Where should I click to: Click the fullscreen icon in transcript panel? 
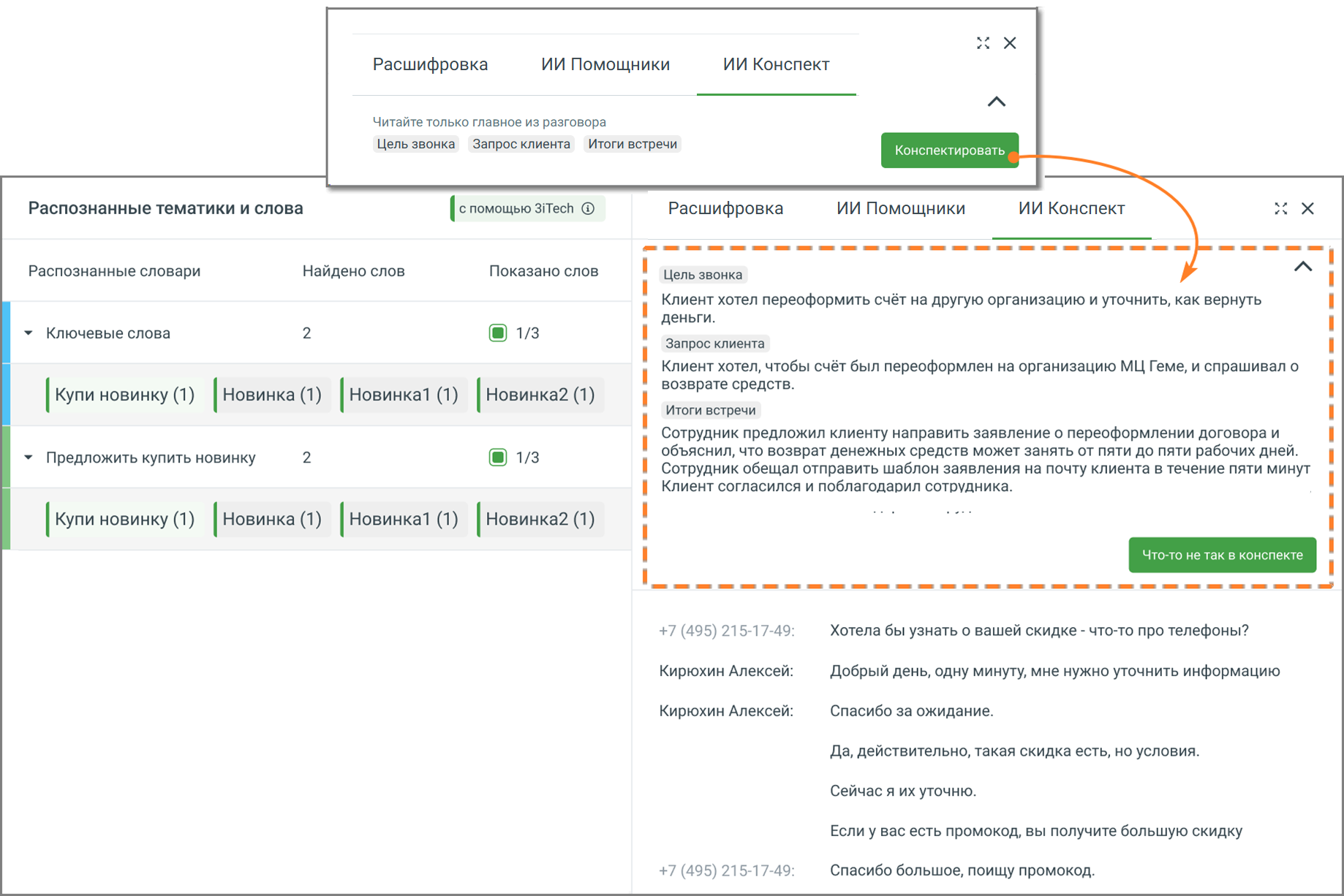coord(1280,208)
